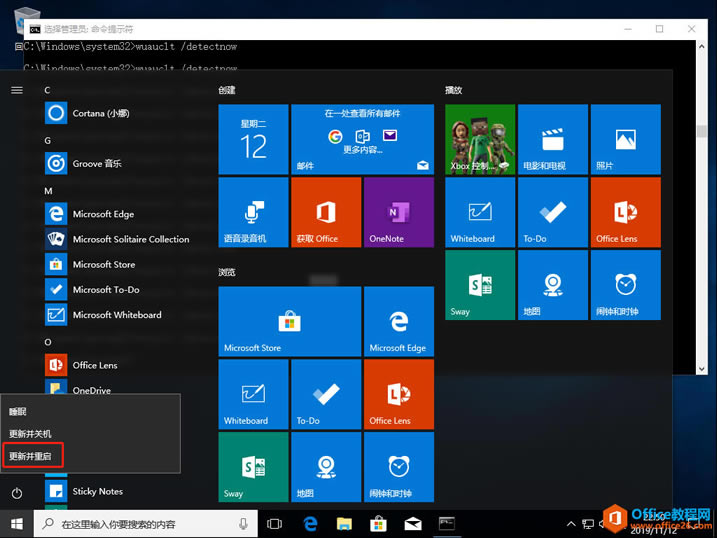Open Microsoft Solitaire Collection
The width and height of the screenshot is (717, 538).
117,239
